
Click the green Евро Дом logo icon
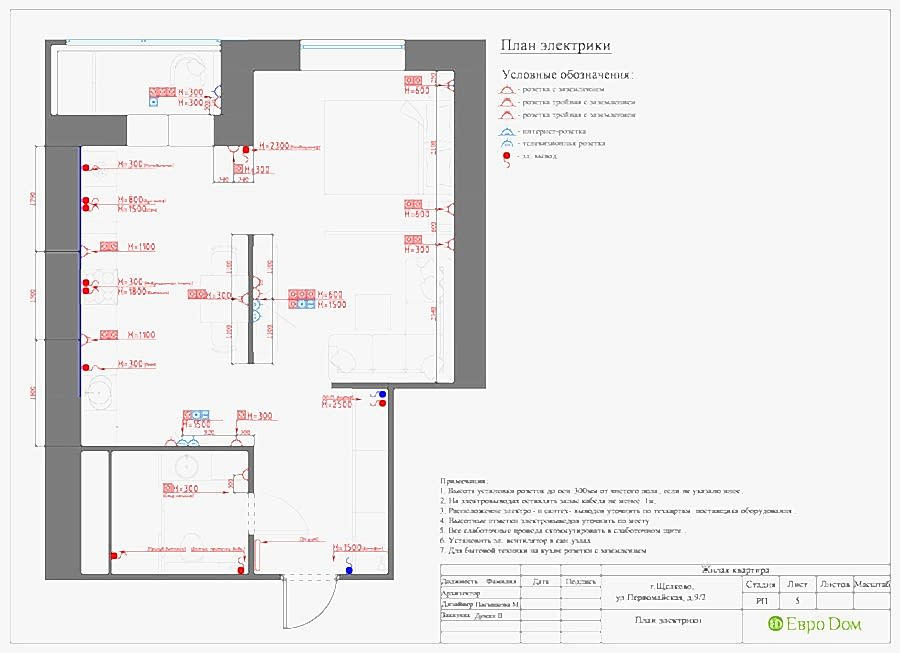(x=774, y=623)
